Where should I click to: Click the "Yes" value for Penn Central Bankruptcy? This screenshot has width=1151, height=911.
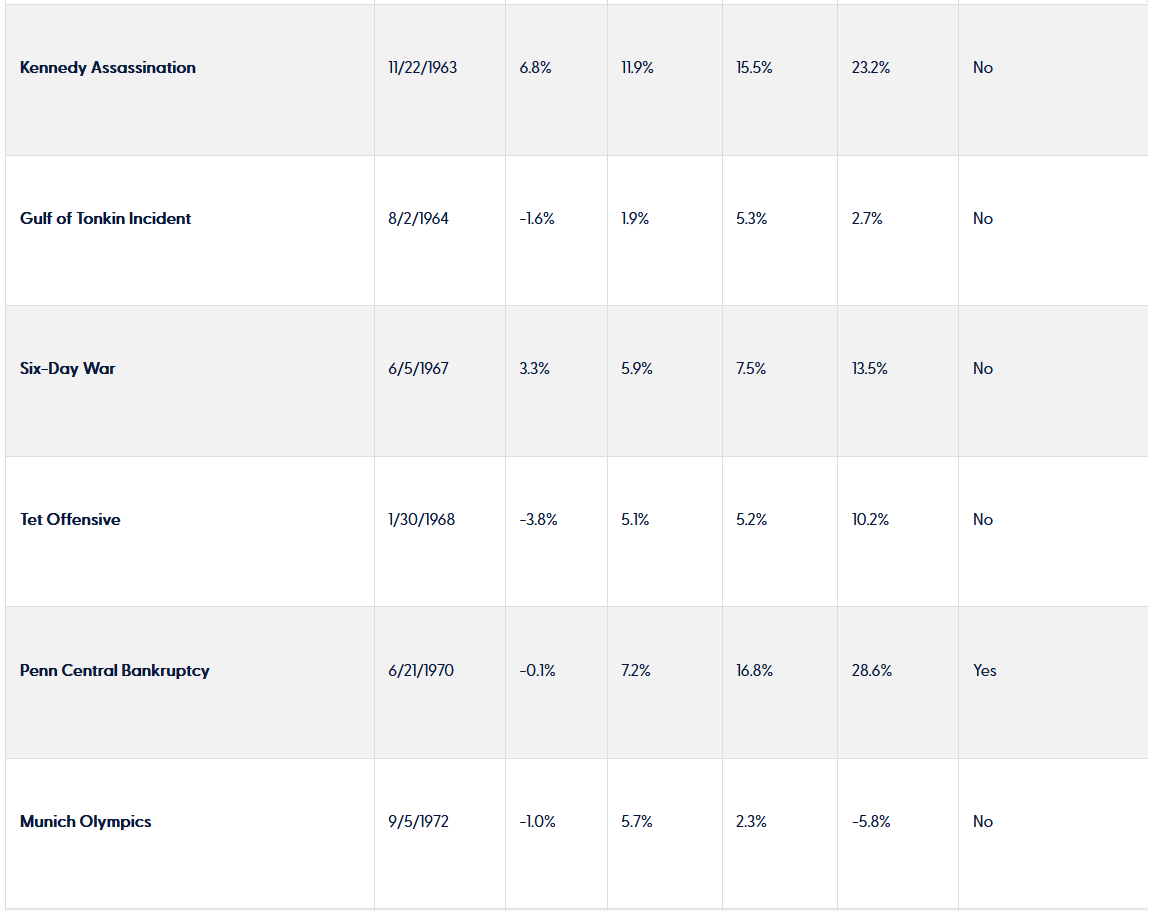coord(985,671)
